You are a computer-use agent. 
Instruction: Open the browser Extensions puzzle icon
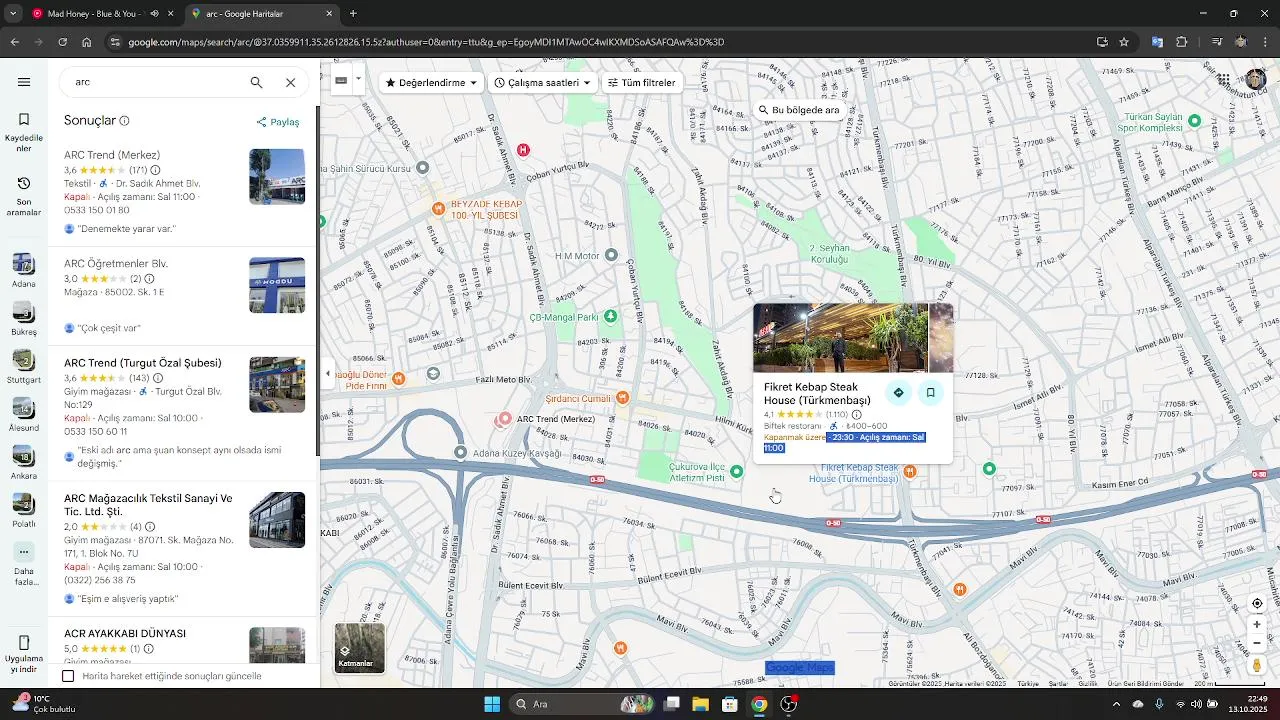click(1181, 42)
